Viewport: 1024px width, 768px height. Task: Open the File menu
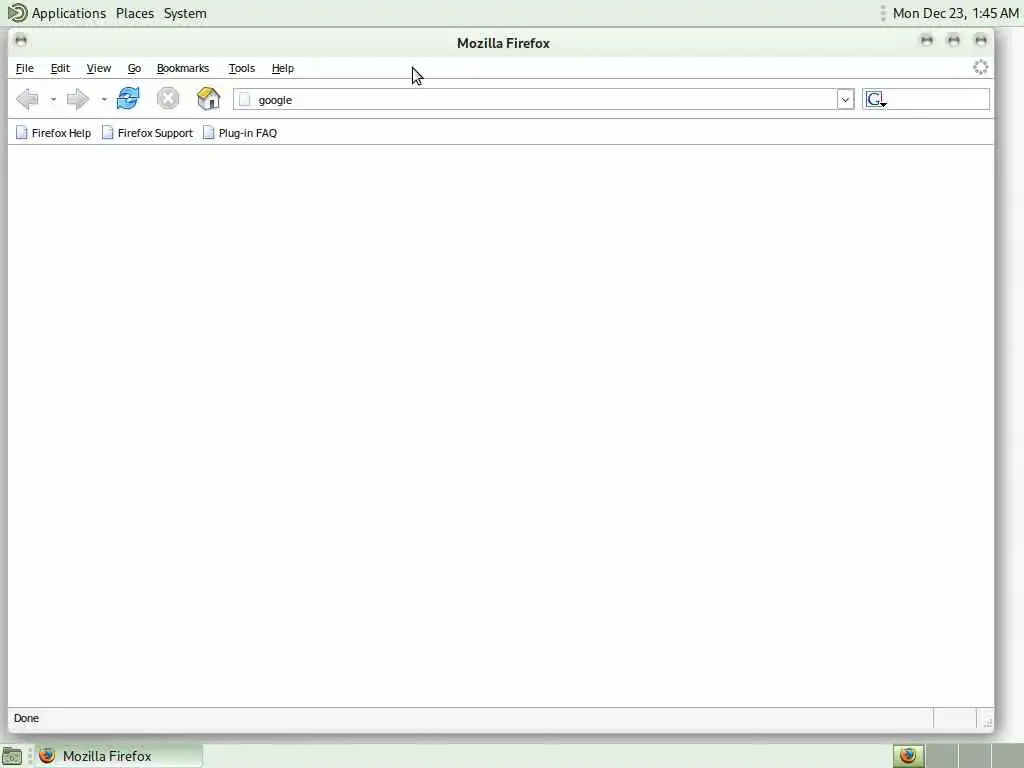pyautogui.click(x=25, y=68)
